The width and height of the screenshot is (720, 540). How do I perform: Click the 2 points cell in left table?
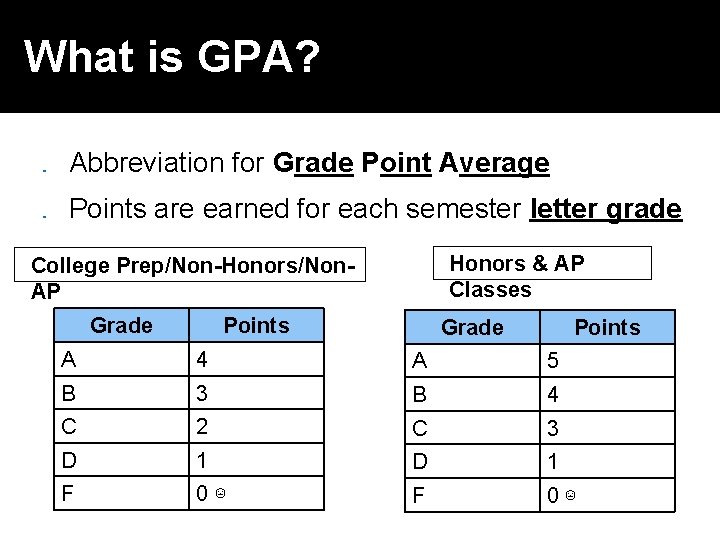(x=257, y=426)
